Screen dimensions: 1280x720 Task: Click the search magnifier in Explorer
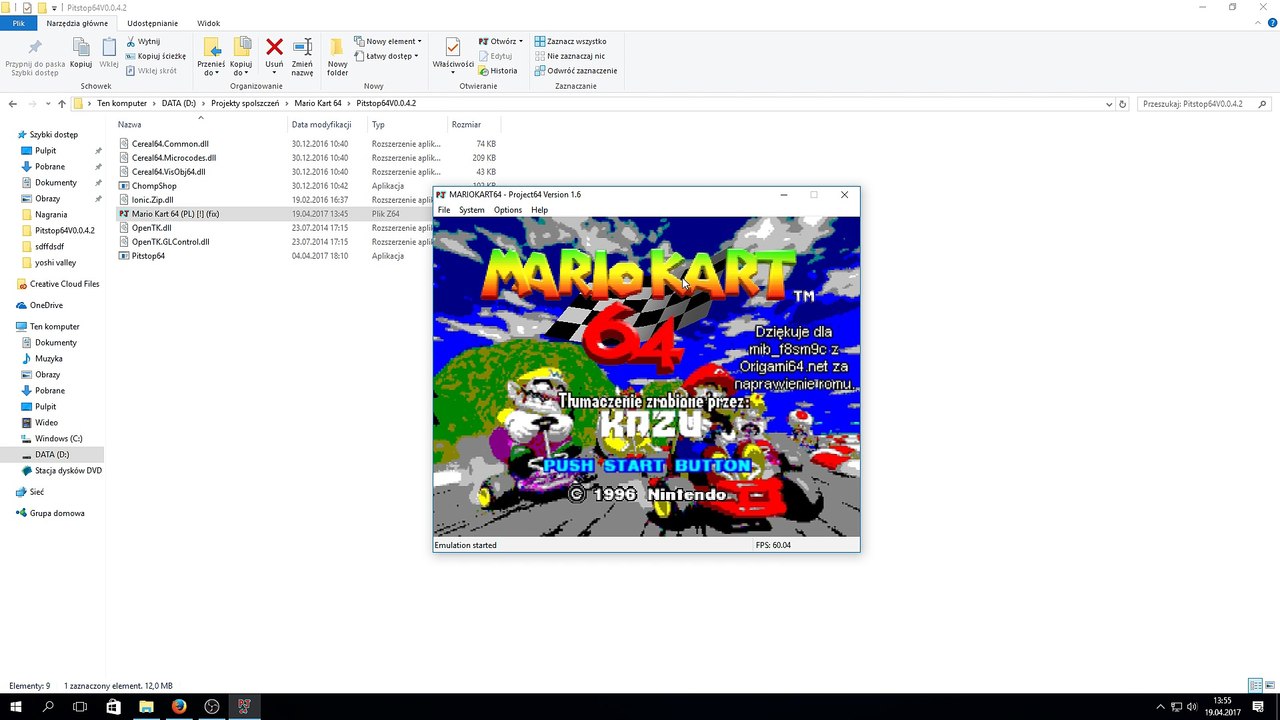[1262, 104]
